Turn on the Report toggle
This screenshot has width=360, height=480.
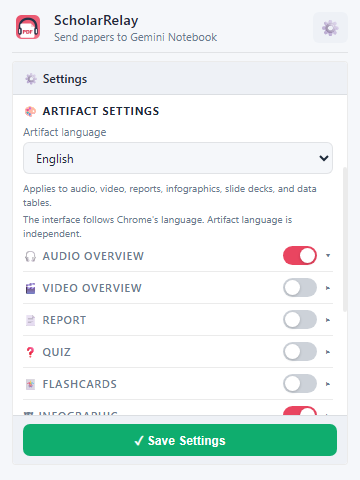tap(300, 320)
